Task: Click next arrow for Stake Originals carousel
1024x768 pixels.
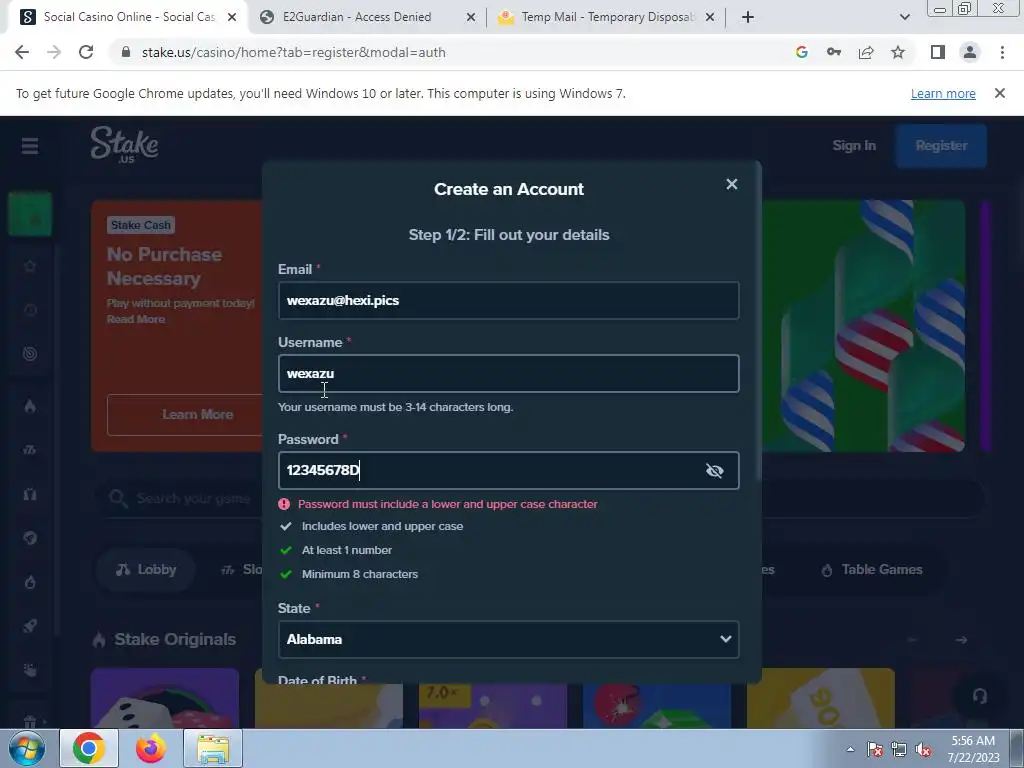Action: click(x=961, y=640)
